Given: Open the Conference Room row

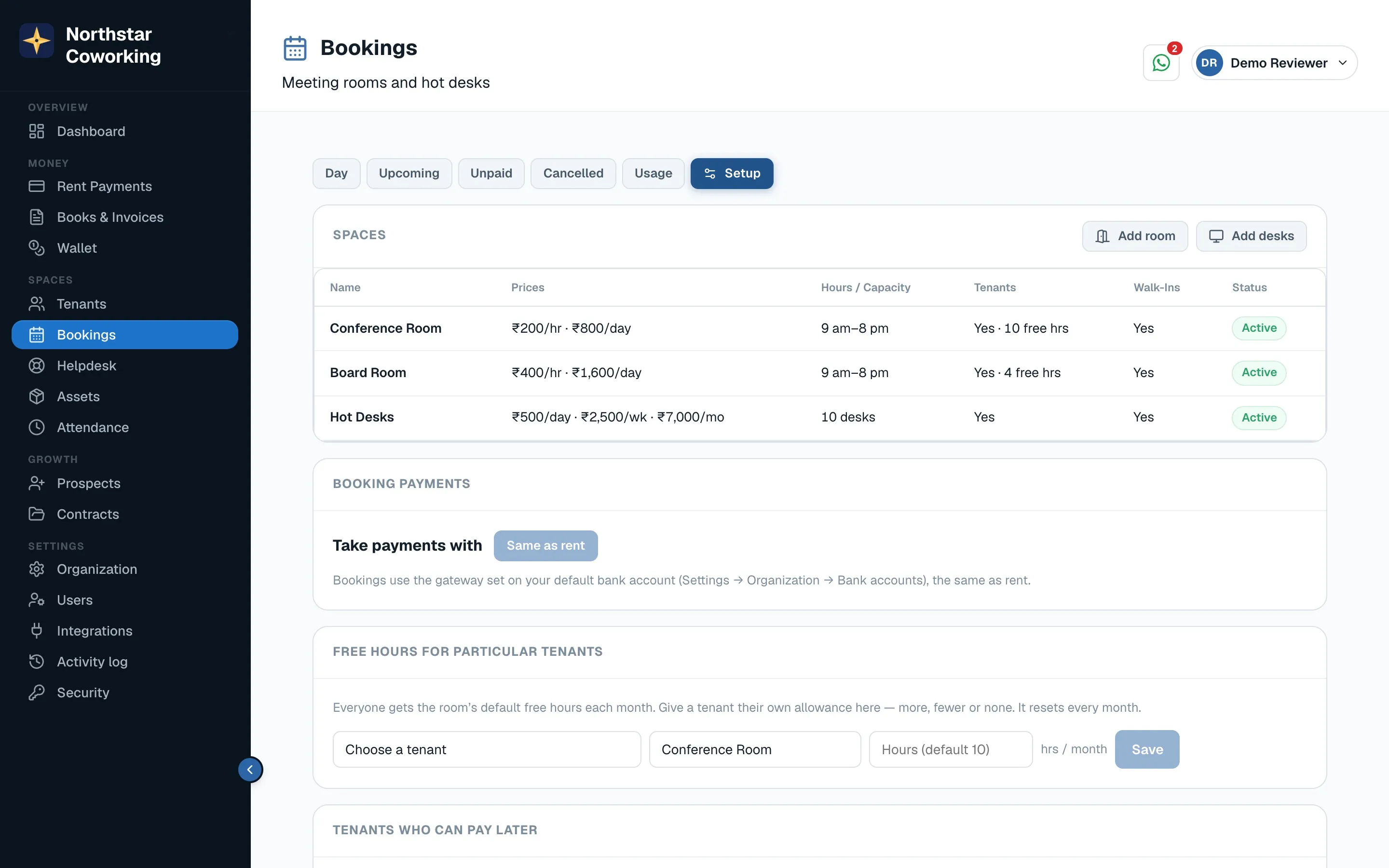Looking at the screenshot, I should pyautogui.click(x=819, y=328).
